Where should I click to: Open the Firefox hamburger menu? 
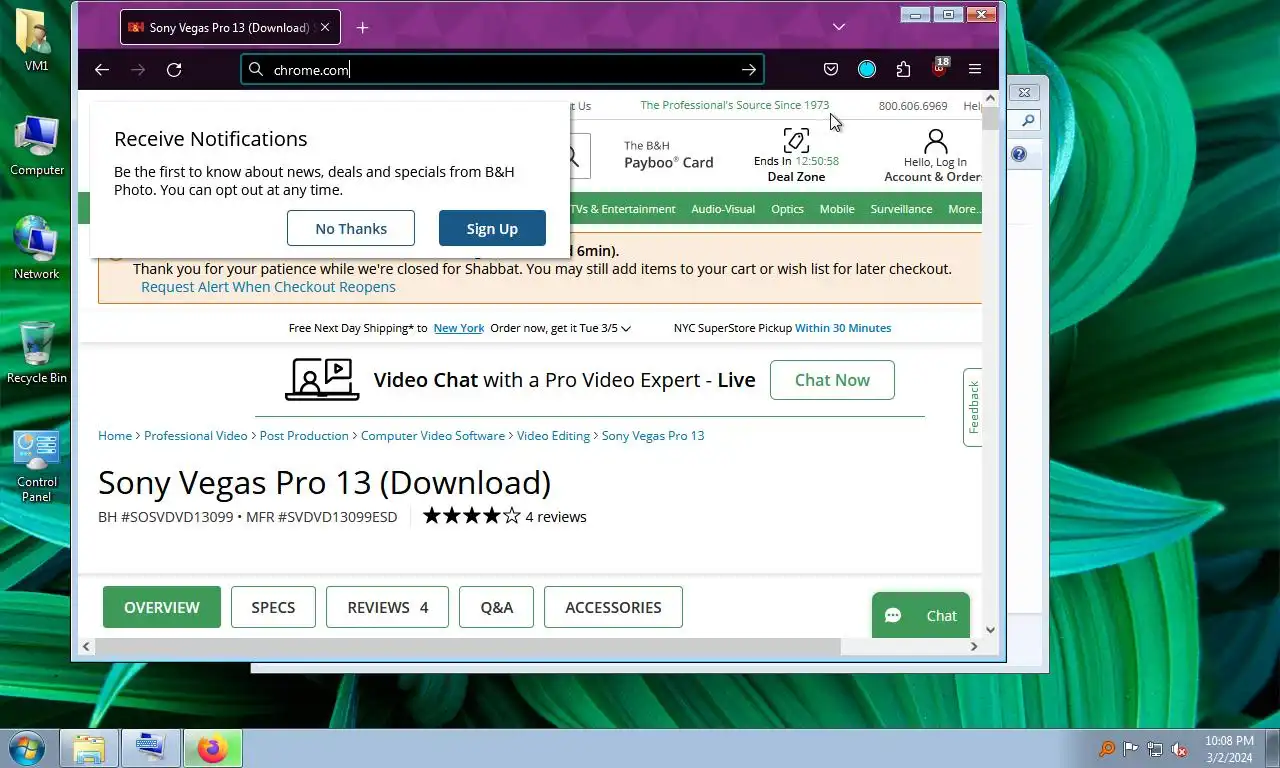pos(975,69)
